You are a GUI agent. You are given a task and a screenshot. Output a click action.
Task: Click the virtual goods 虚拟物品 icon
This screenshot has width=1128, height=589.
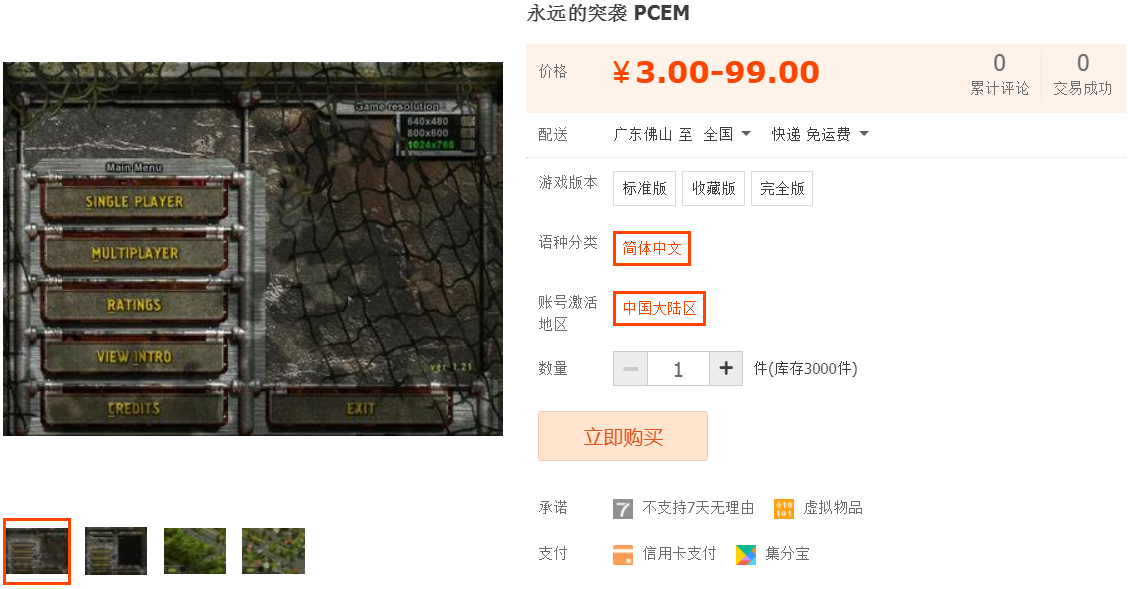[x=783, y=509]
